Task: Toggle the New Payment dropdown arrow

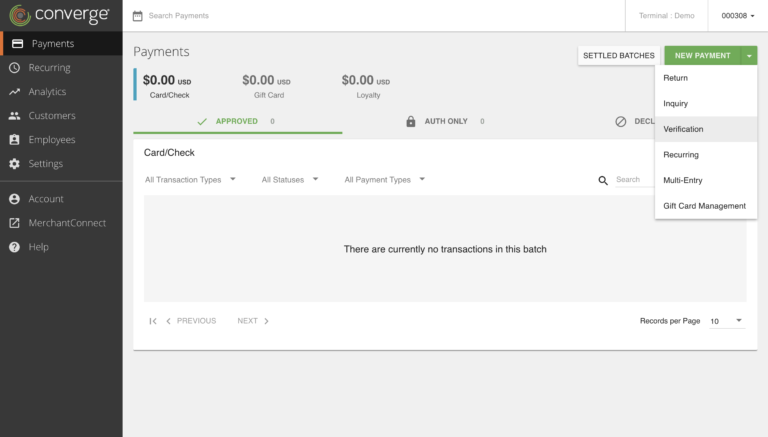Action: [749, 56]
